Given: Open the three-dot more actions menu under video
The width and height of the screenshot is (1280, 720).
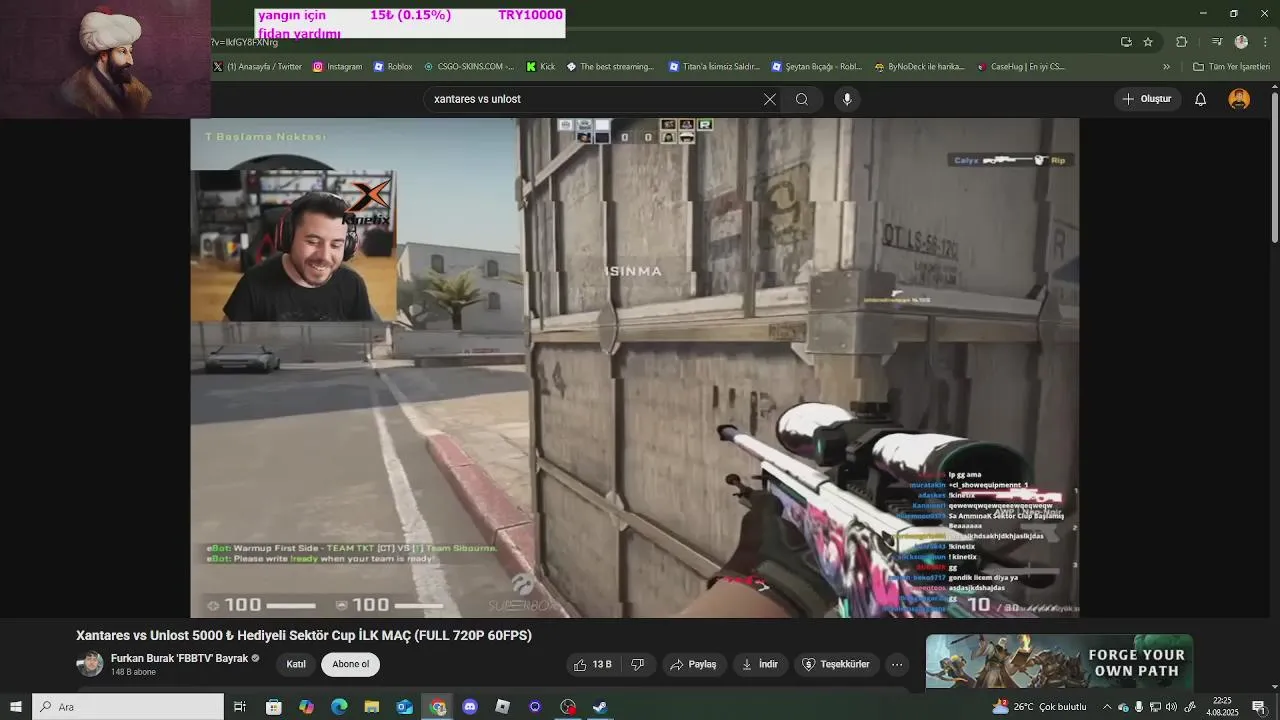Looking at the screenshot, I should click(897, 664).
